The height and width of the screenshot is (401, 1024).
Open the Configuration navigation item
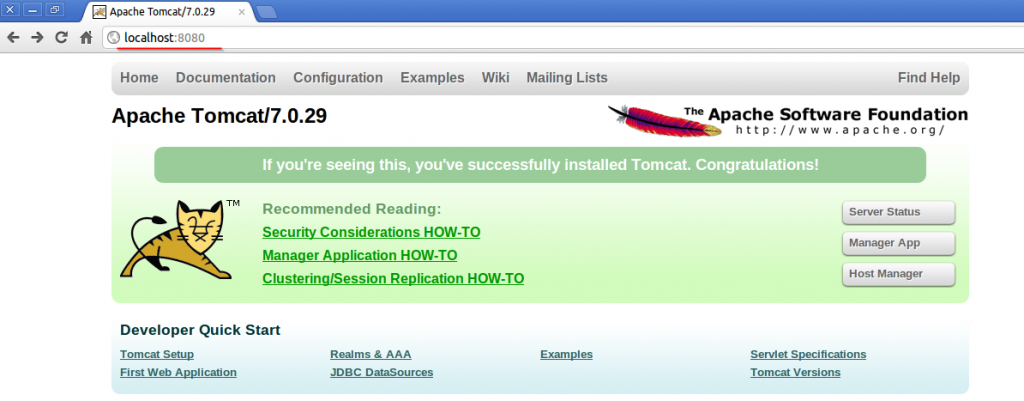click(338, 78)
